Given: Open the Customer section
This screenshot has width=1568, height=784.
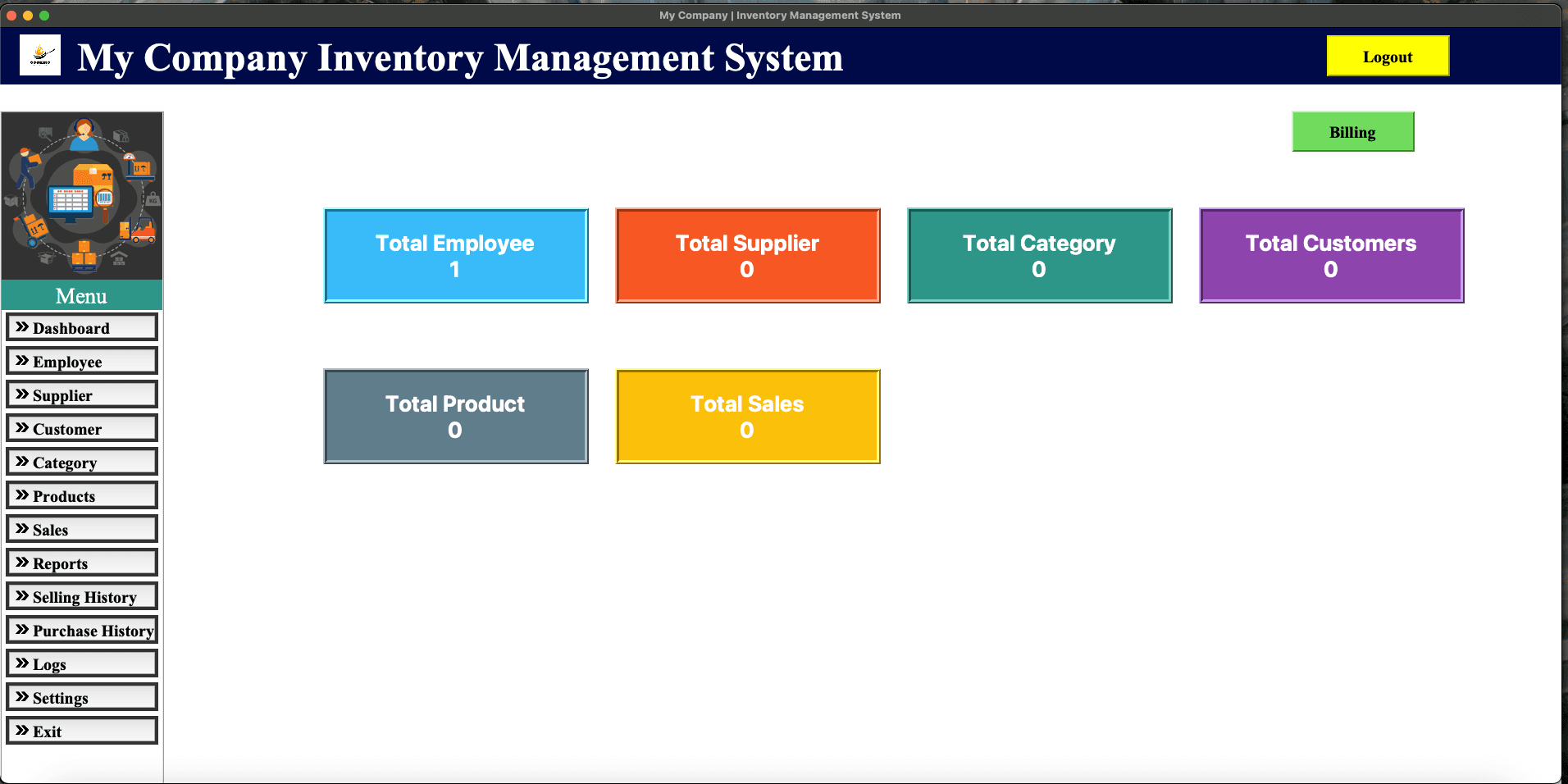Looking at the screenshot, I should (82, 428).
